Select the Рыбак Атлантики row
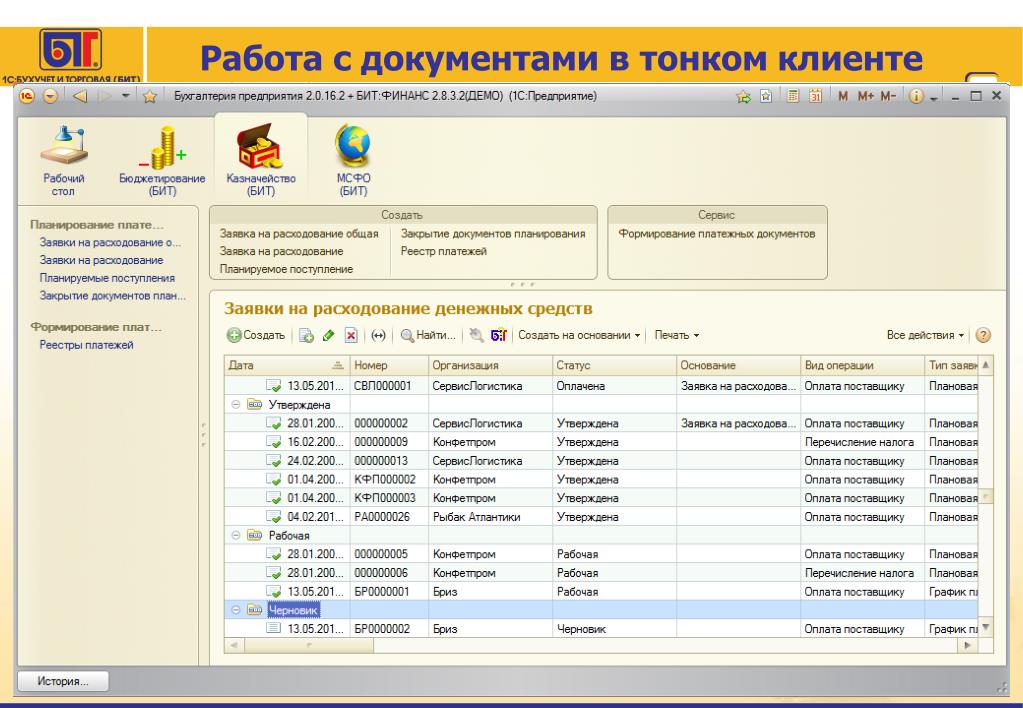 [601, 517]
